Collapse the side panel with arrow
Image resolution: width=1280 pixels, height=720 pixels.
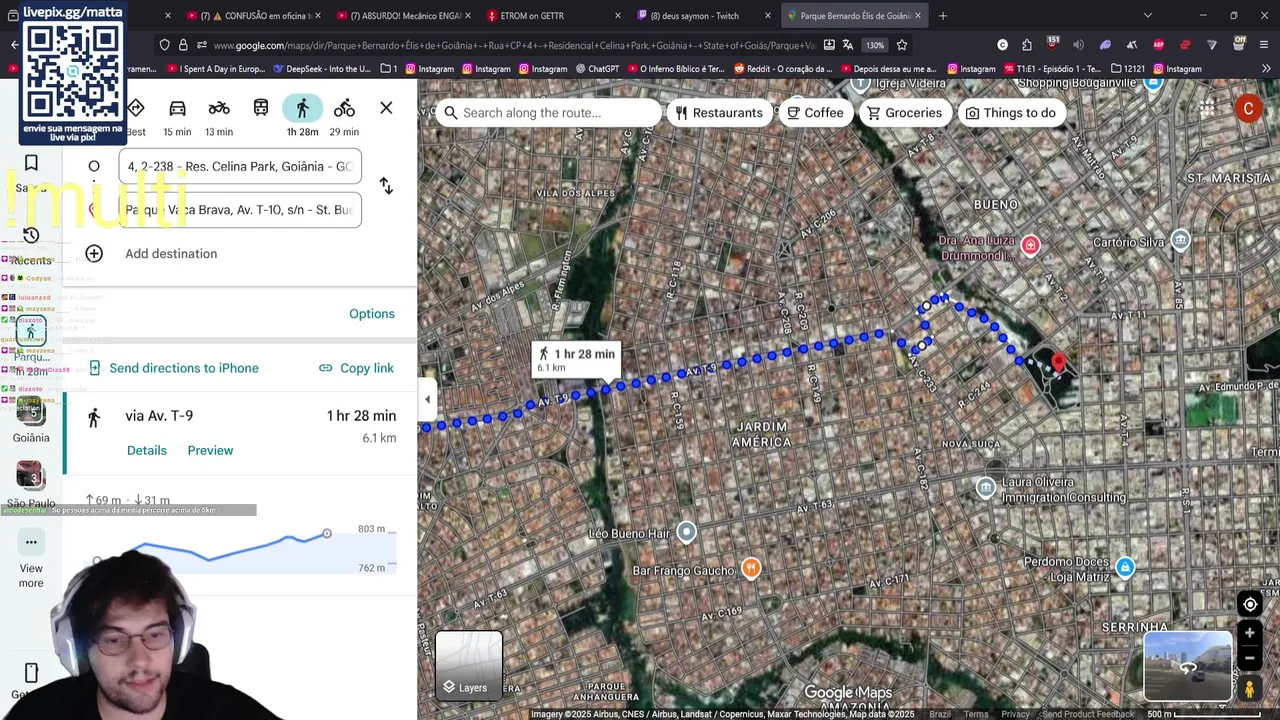[427, 399]
